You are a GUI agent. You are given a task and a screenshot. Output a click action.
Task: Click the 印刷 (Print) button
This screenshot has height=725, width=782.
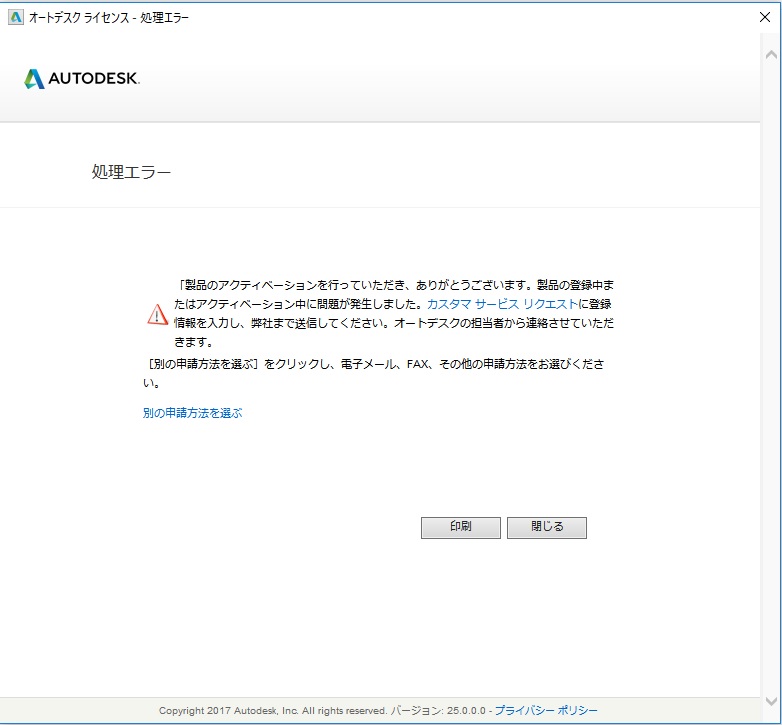(x=460, y=527)
